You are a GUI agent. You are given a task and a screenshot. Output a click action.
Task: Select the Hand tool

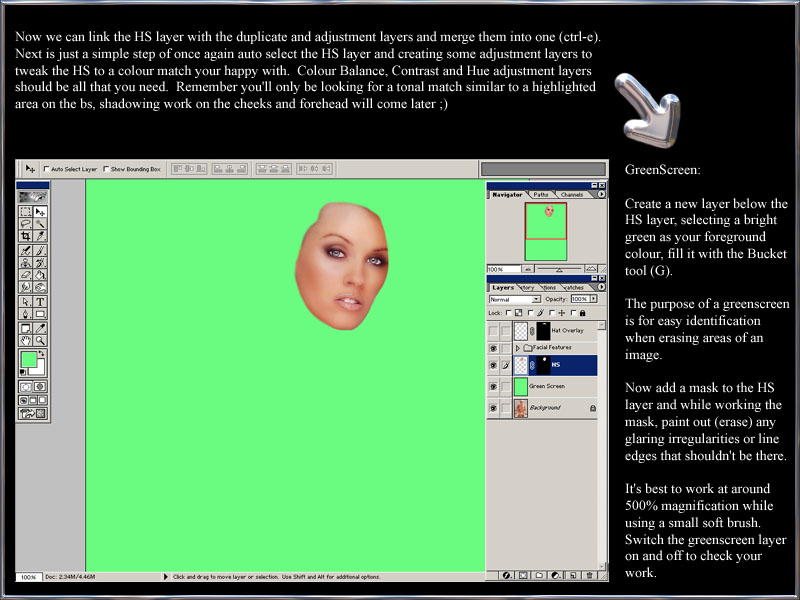(x=26, y=340)
